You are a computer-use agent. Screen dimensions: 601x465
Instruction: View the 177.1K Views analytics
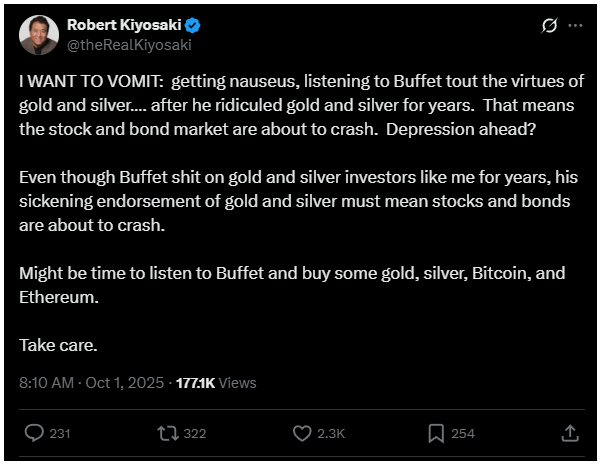click(x=215, y=382)
